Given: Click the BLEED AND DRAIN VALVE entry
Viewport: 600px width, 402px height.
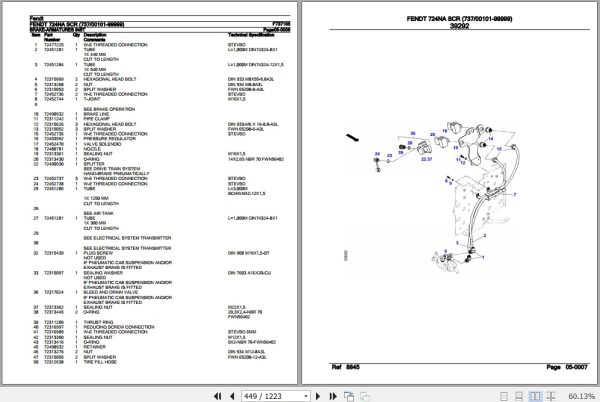Looking at the screenshot, I should point(111,292).
